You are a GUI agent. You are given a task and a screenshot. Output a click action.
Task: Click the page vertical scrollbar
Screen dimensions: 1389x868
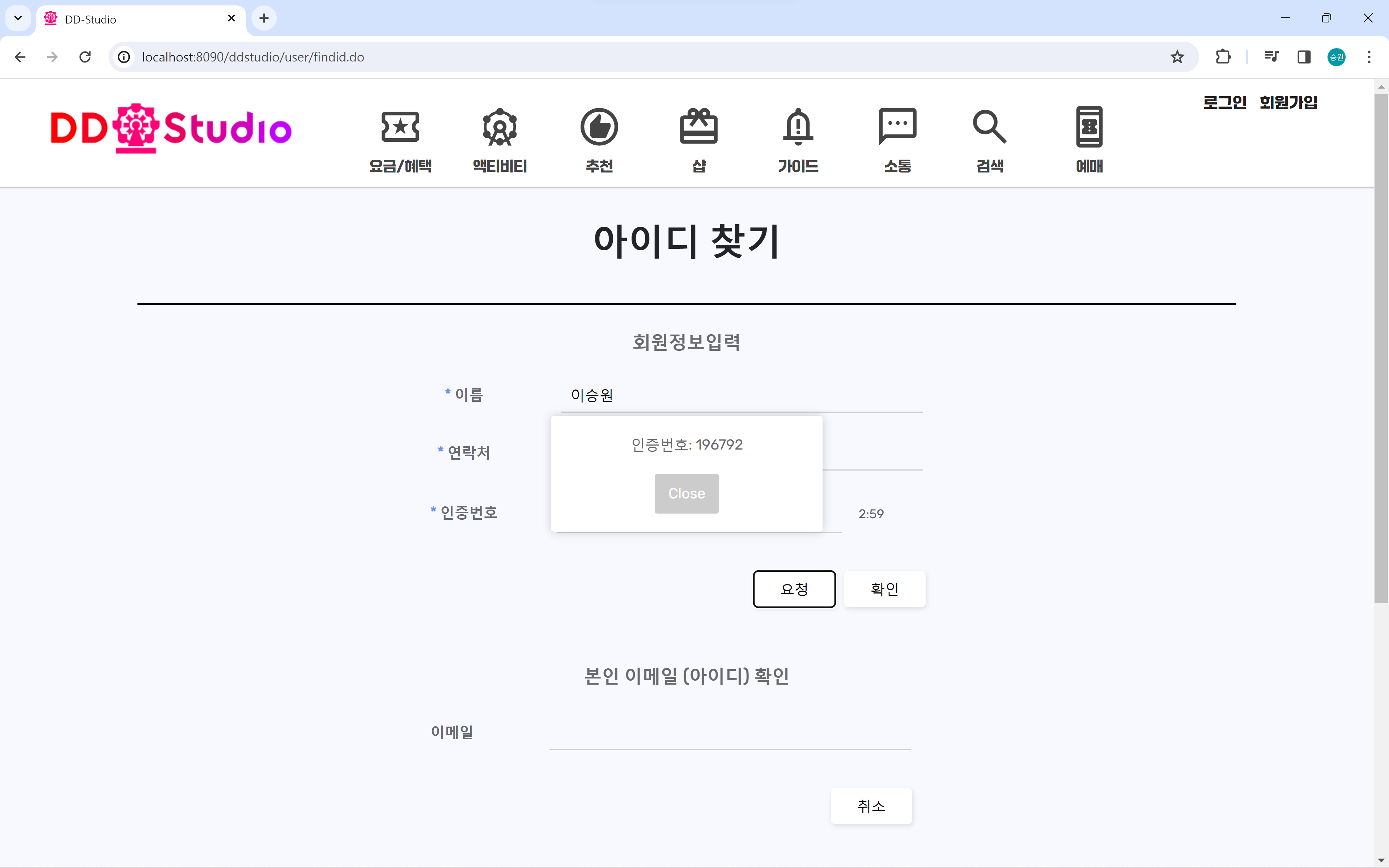click(1381, 348)
